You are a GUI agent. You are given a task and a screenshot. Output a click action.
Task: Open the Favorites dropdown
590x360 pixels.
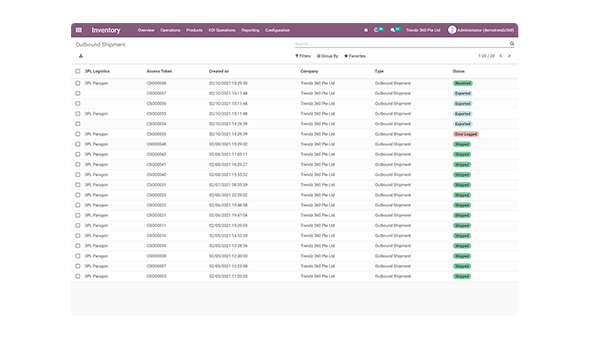355,56
